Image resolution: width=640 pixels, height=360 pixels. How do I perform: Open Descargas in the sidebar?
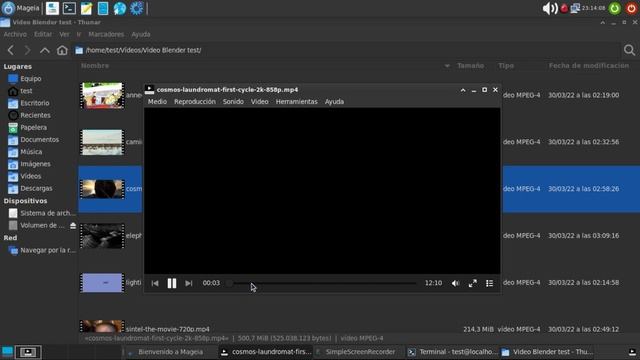point(36,189)
